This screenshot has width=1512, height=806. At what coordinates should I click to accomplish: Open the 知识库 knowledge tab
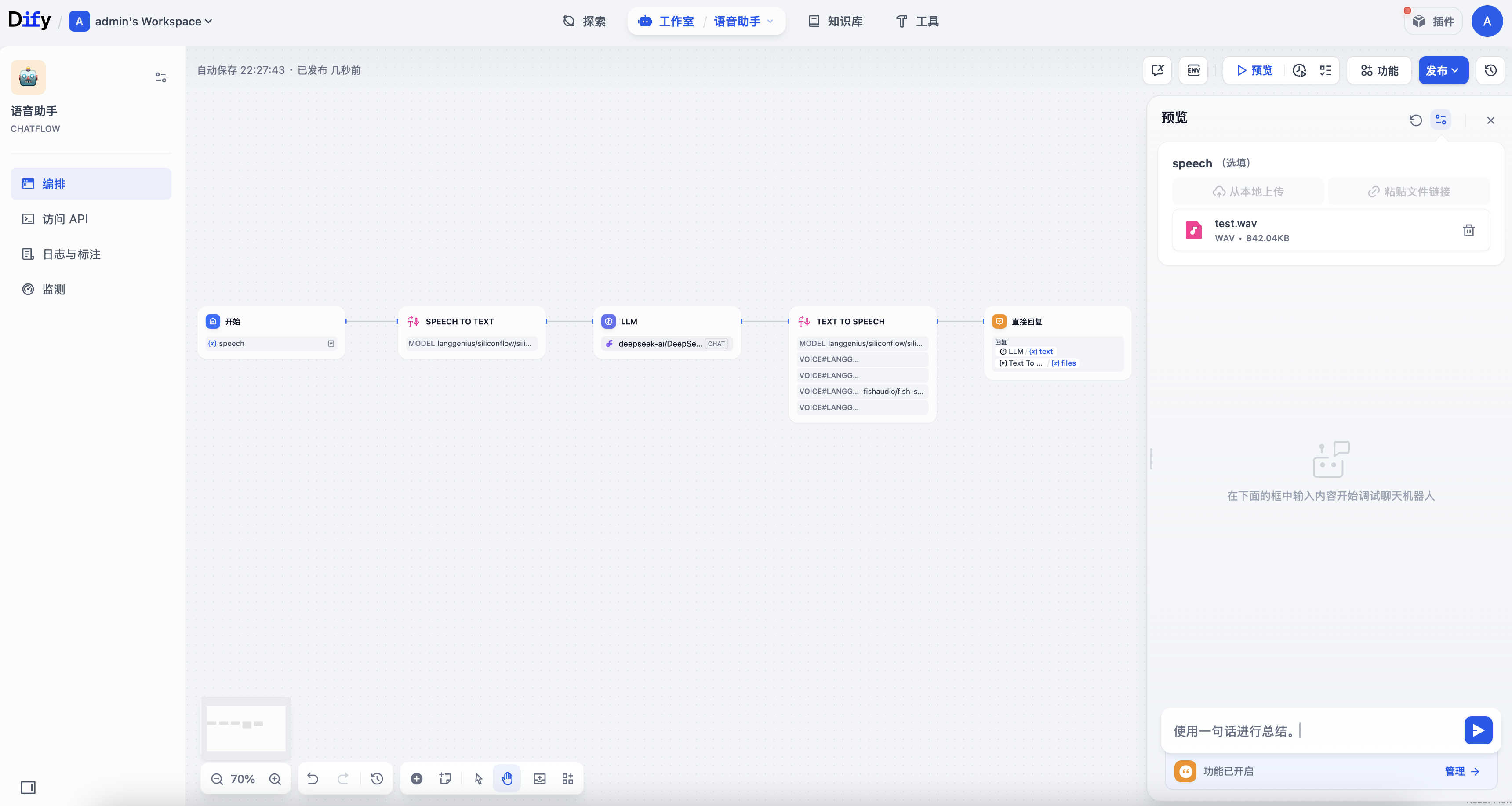[835, 21]
